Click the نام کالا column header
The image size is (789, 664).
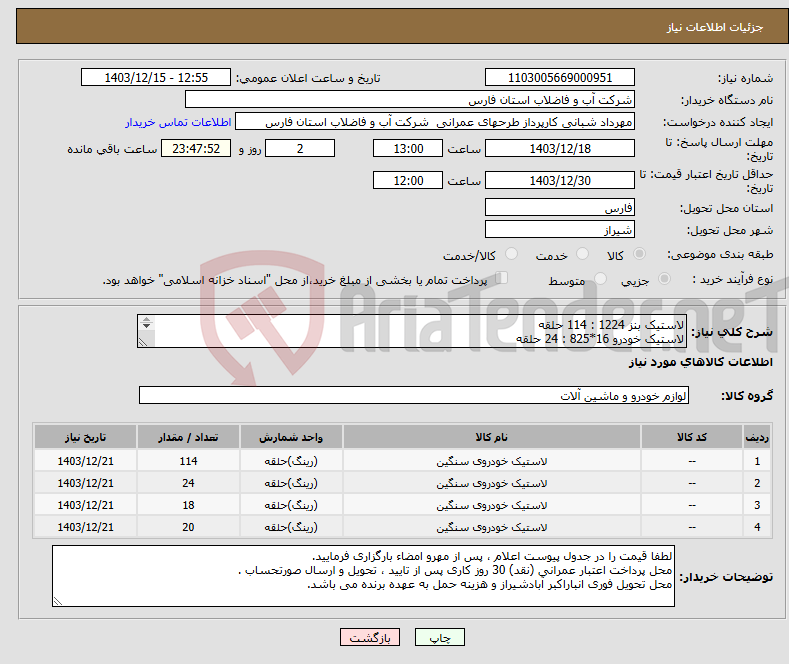pos(492,437)
